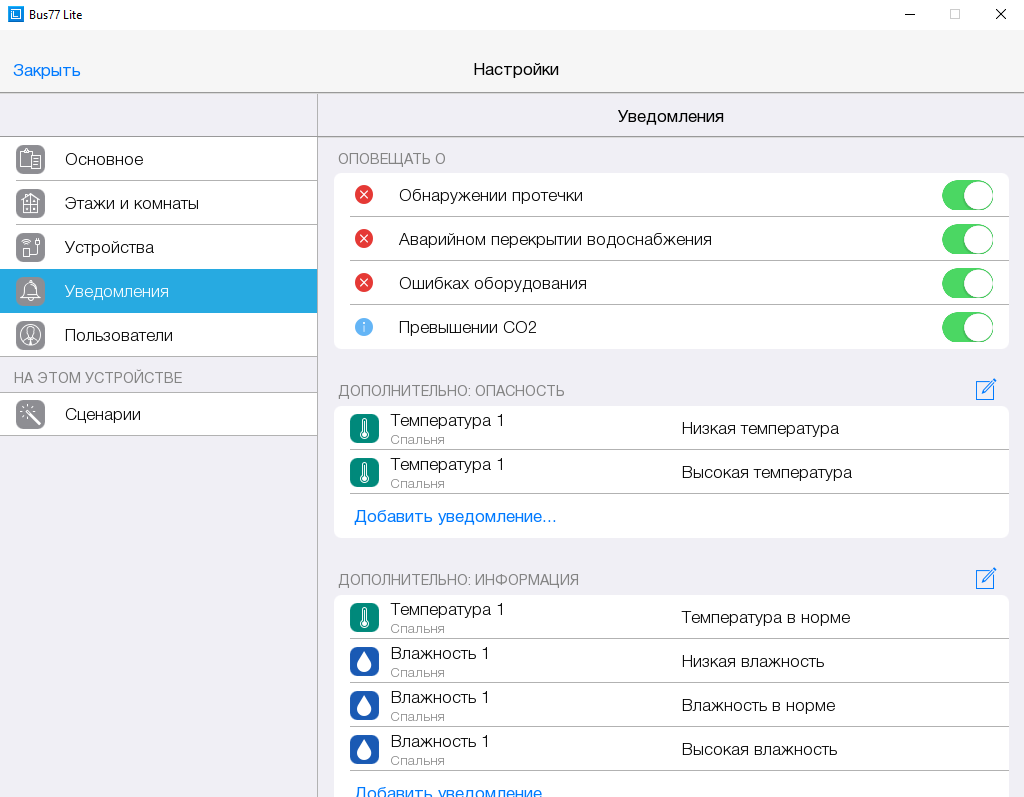Turn off Ошибках оборудования toggle

coord(967,283)
